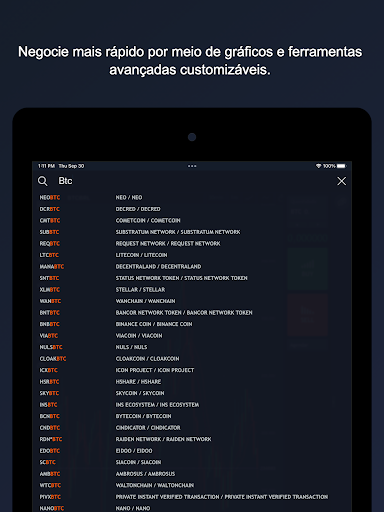
Task: Select the ICXBTC result
Action: tap(48, 370)
